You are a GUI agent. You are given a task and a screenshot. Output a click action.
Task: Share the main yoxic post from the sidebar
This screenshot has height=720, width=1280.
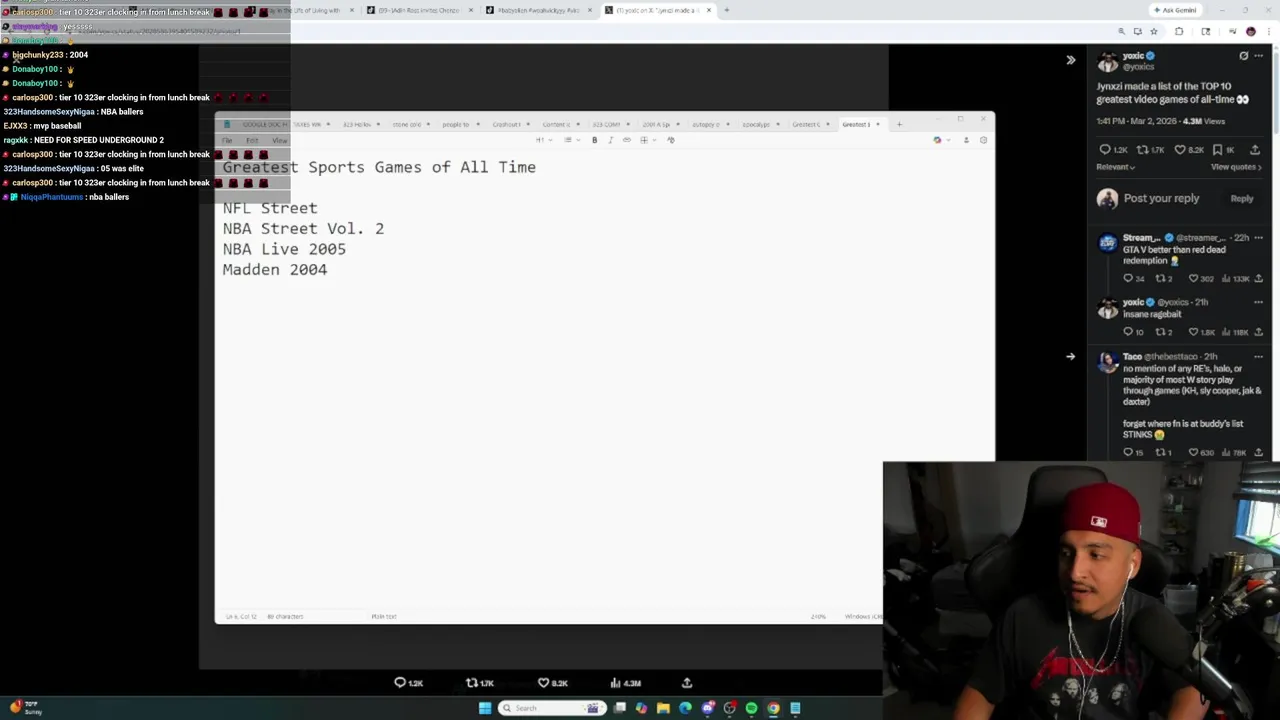(x=1255, y=150)
